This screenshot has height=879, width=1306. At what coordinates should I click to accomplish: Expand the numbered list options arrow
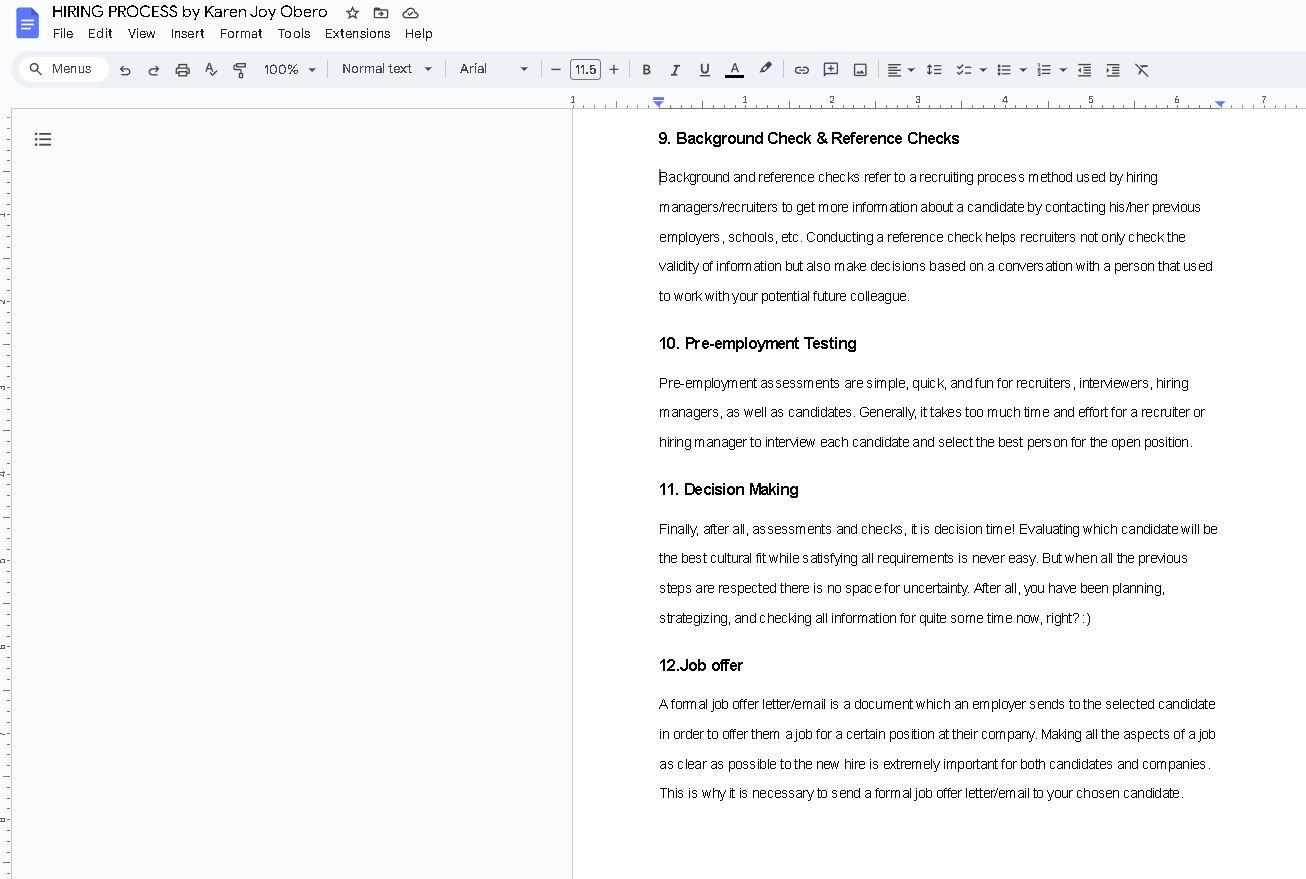tap(1063, 70)
